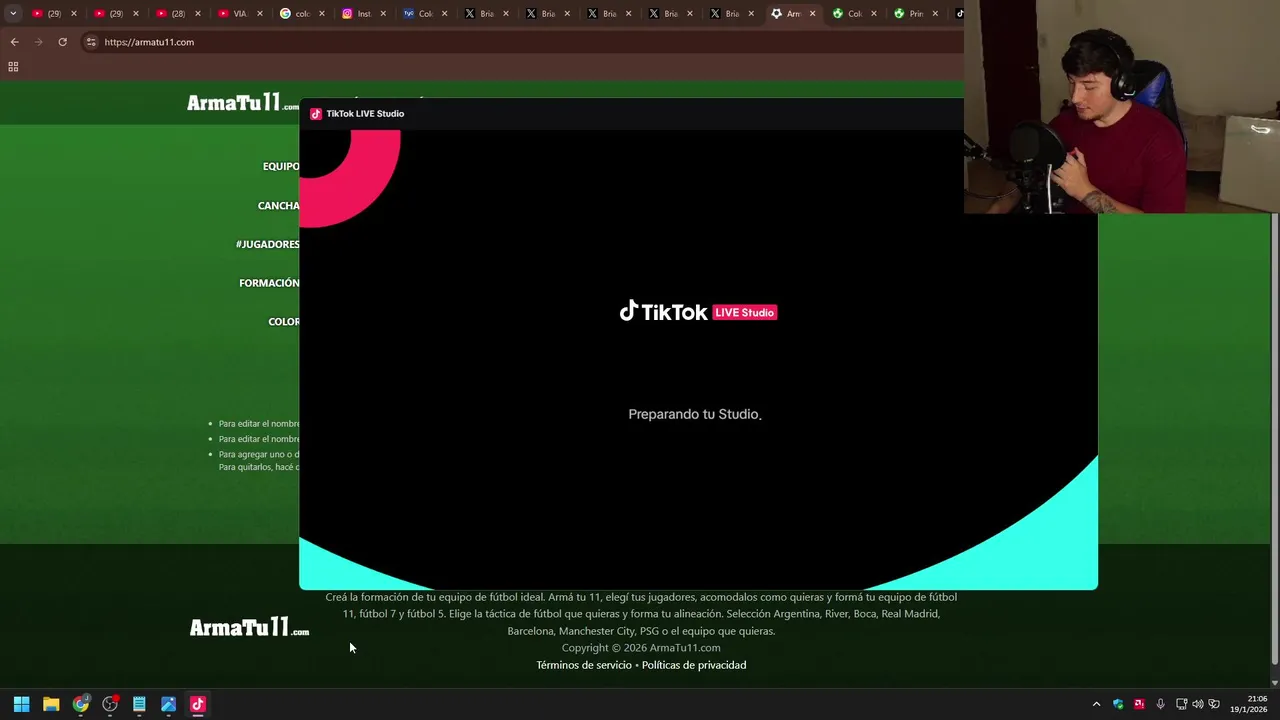Image resolution: width=1280 pixels, height=720 pixels.
Task: Reload the armatu11.com page
Action: pos(62,42)
